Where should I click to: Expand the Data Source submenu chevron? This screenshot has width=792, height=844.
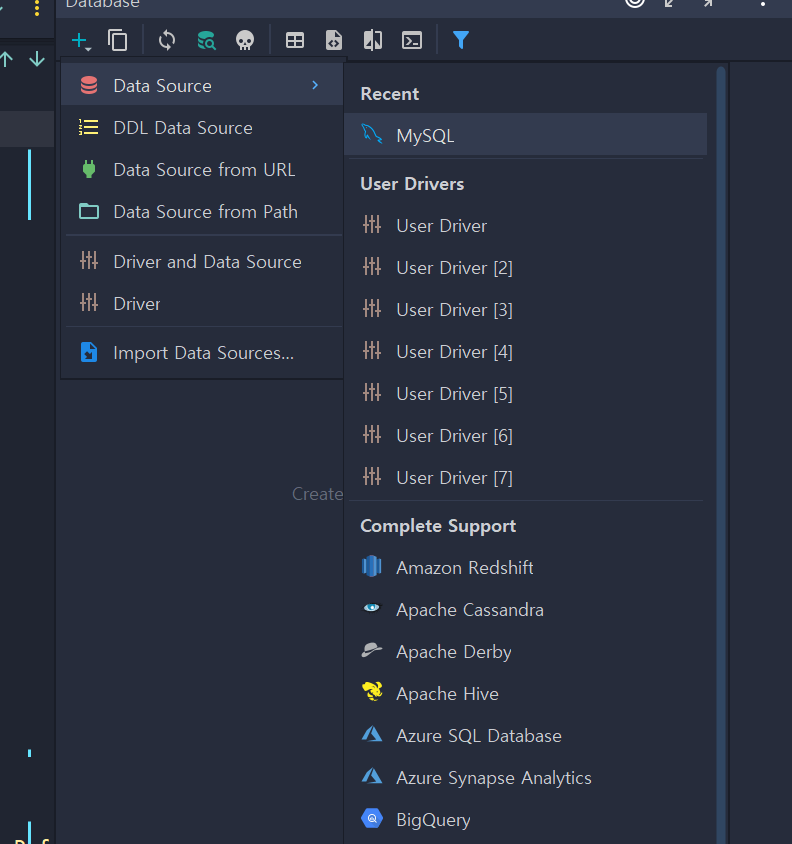point(315,85)
